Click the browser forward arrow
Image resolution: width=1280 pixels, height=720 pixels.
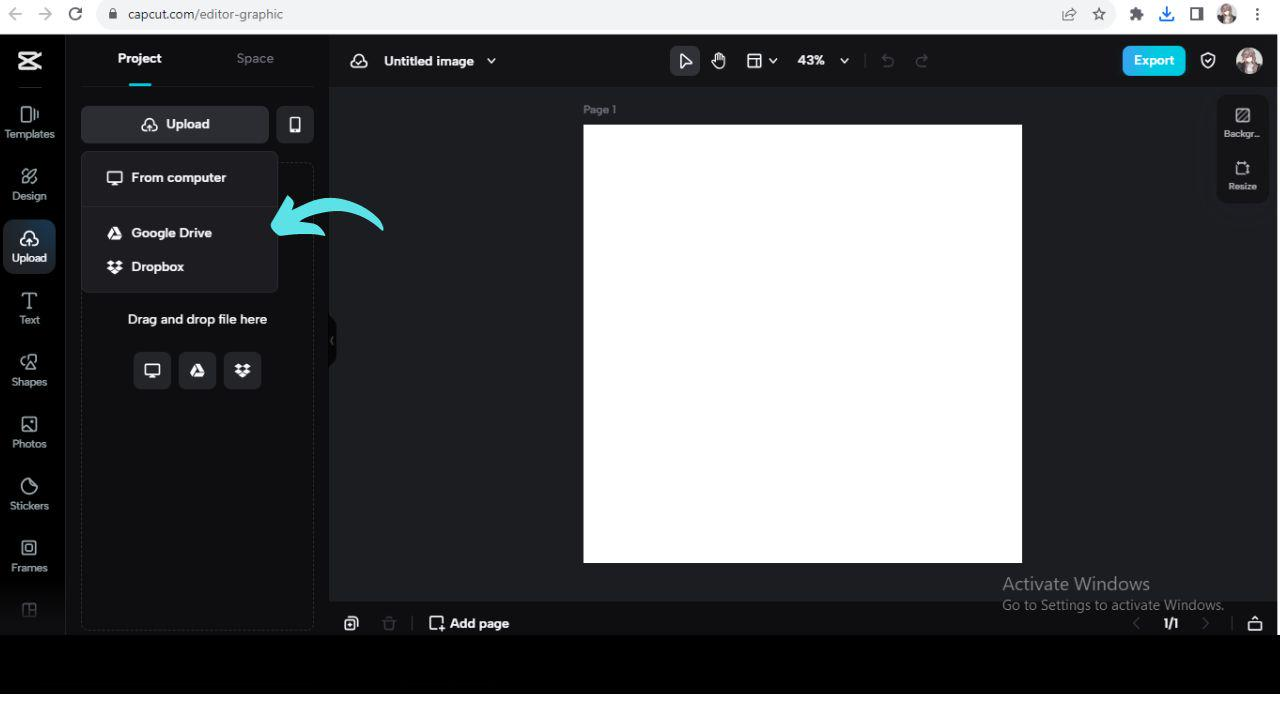[45, 14]
